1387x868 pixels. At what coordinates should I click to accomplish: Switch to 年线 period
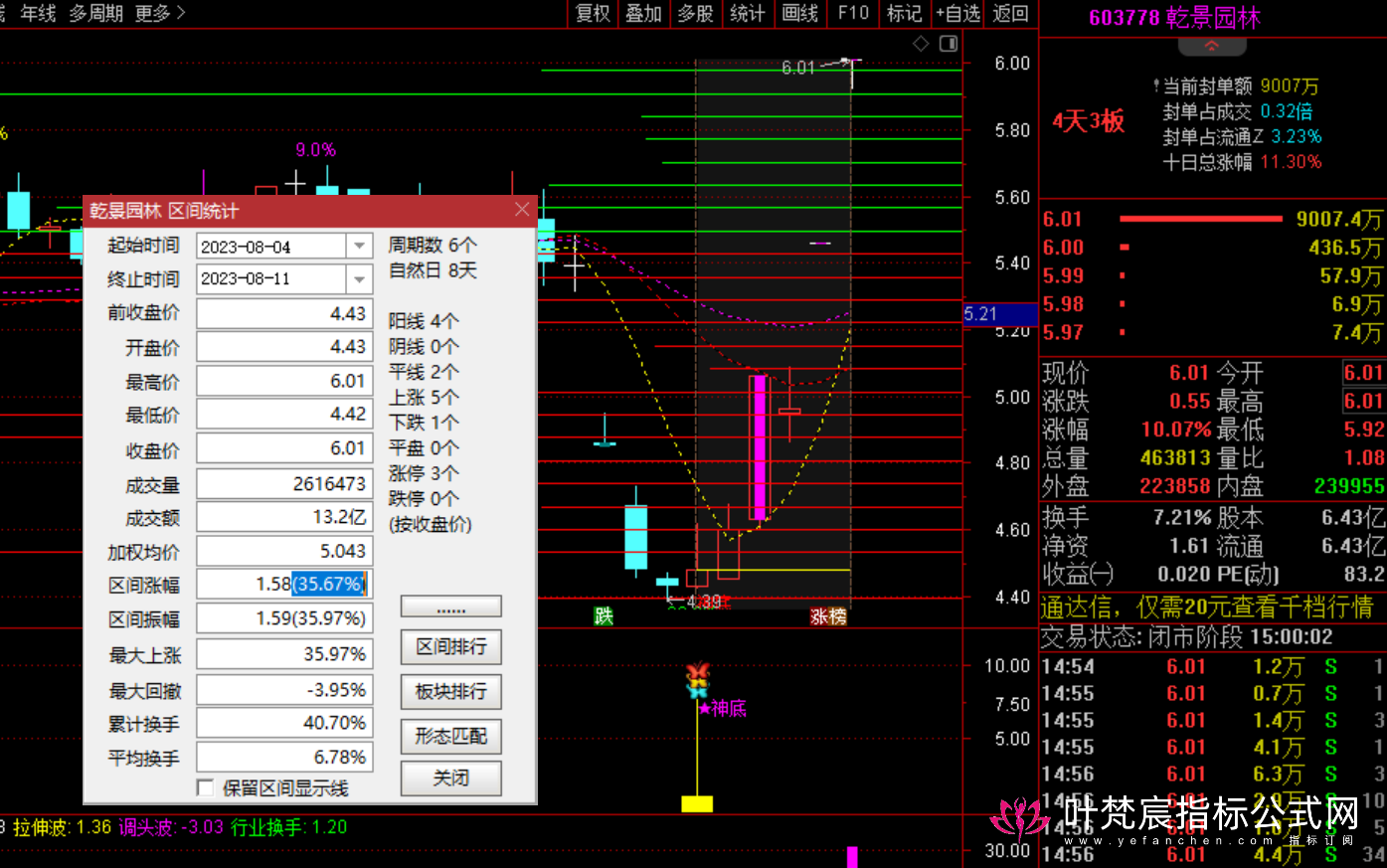(x=39, y=13)
